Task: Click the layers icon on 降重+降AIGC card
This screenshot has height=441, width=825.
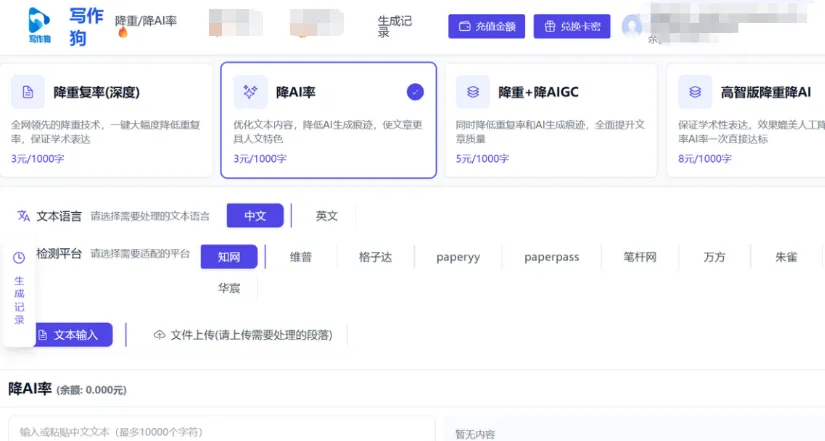Action: (473, 92)
